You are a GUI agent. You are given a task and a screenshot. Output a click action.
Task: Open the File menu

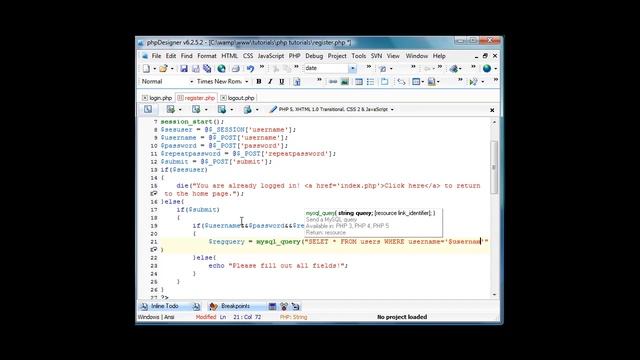(156, 56)
